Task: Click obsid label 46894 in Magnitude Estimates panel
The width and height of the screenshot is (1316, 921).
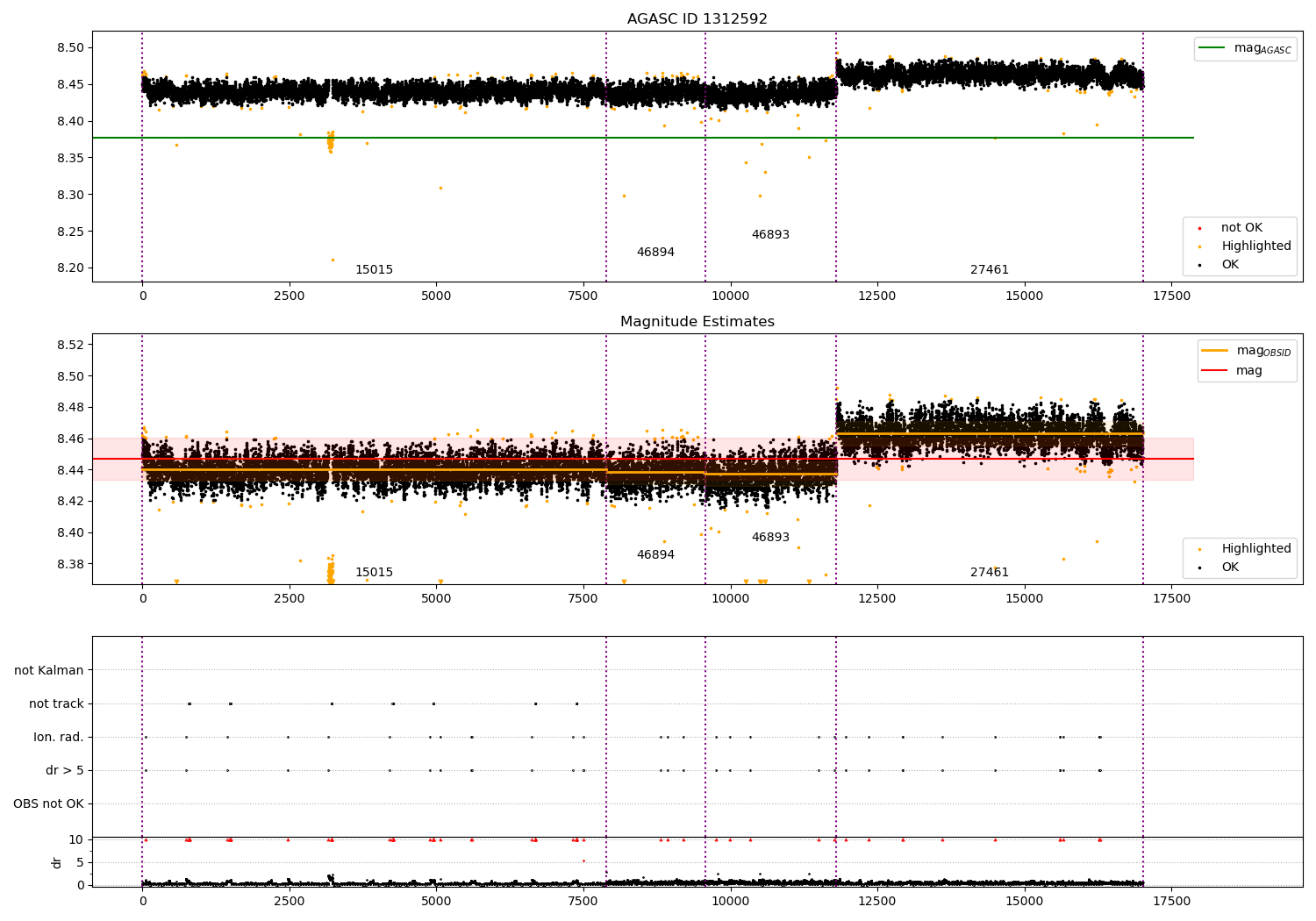Action: pyautogui.click(x=655, y=555)
